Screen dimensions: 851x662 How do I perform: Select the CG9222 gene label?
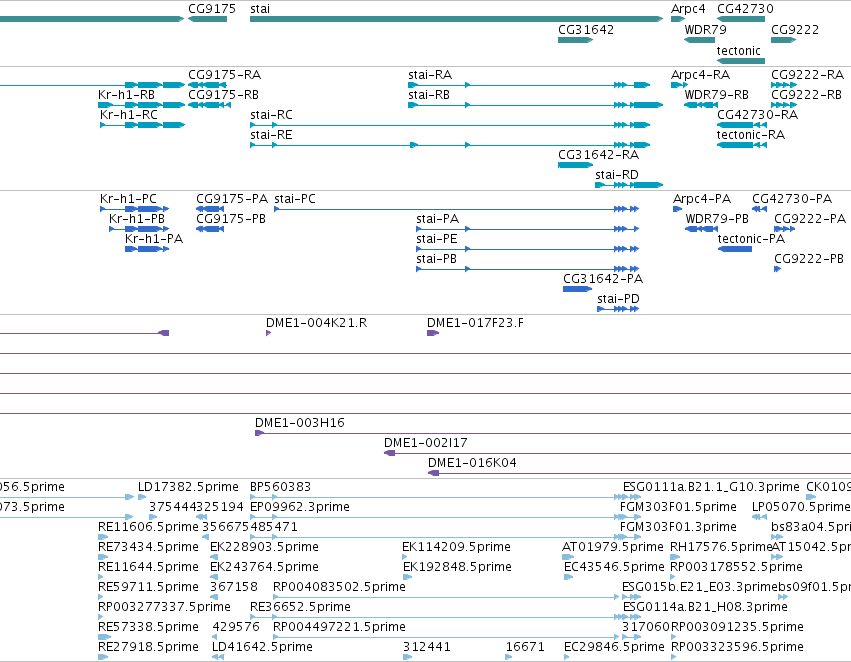tap(795, 29)
